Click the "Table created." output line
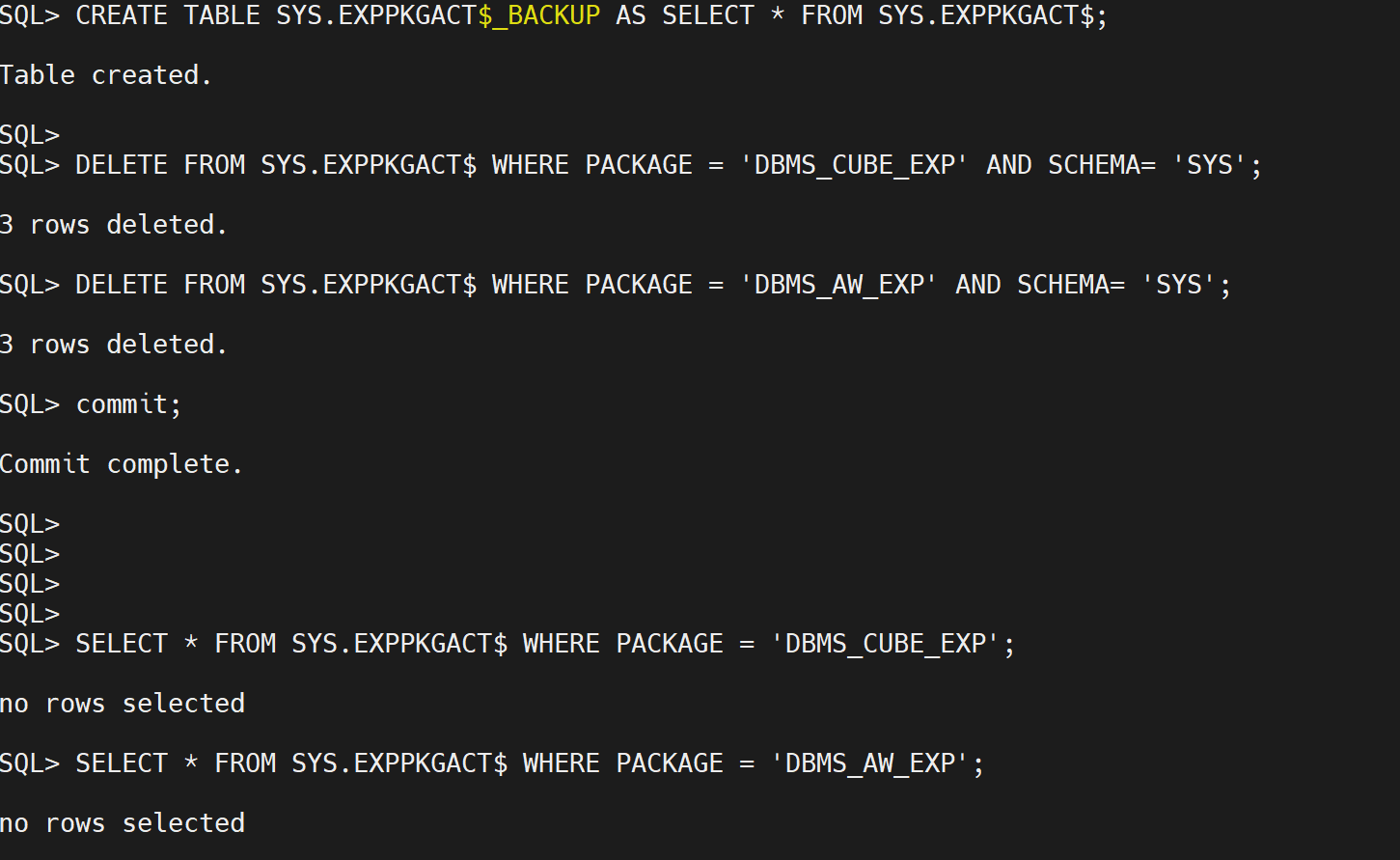 pos(106,75)
